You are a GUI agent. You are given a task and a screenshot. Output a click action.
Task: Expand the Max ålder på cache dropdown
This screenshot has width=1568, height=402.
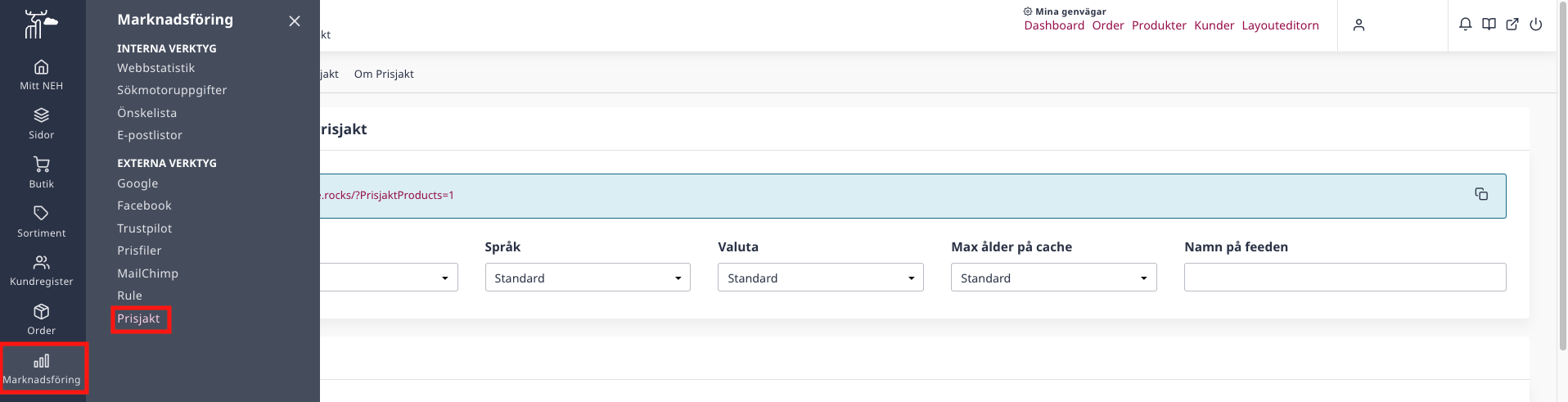pyautogui.click(x=1054, y=278)
